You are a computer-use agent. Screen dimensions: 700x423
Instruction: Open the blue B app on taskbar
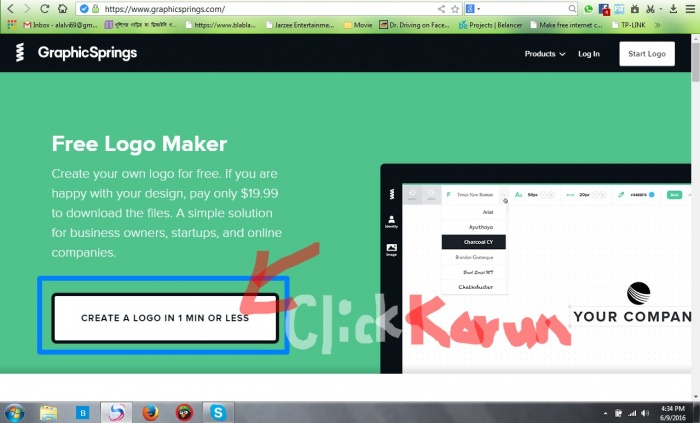tap(83, 412)
